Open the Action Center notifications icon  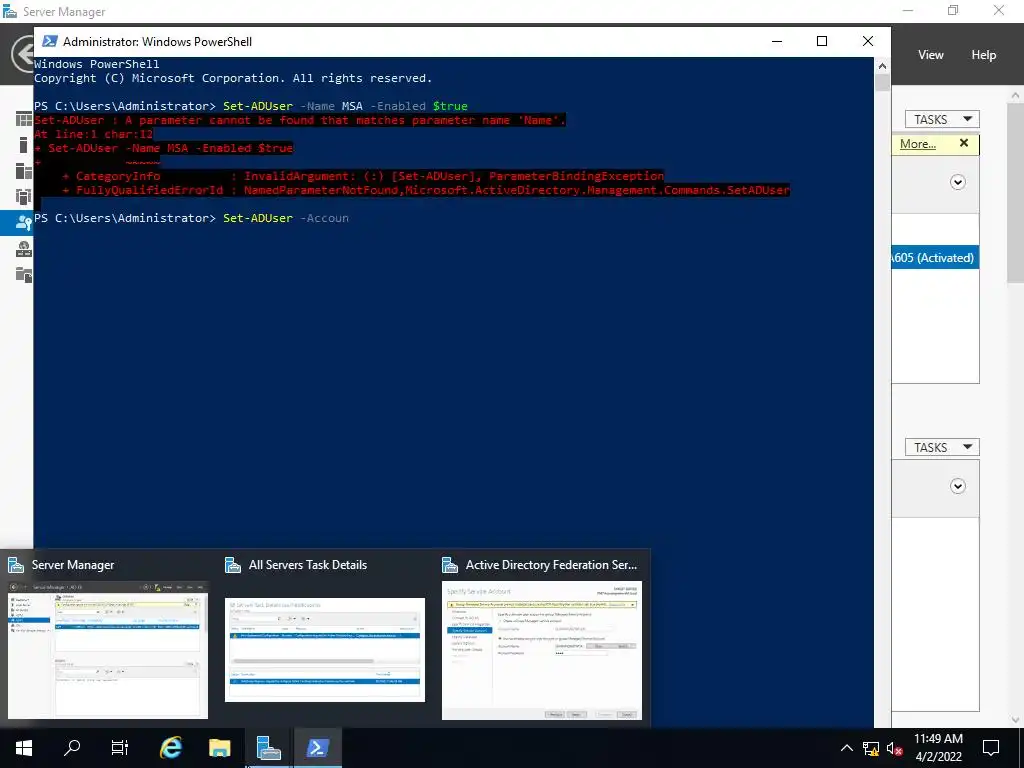991,748
